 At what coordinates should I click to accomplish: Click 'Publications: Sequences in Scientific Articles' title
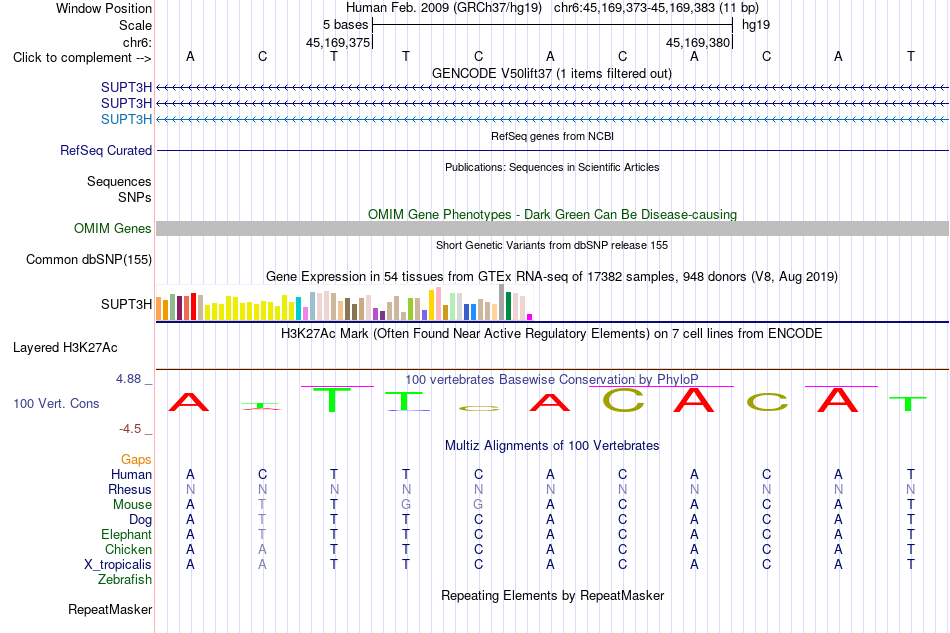click(552, 167)
